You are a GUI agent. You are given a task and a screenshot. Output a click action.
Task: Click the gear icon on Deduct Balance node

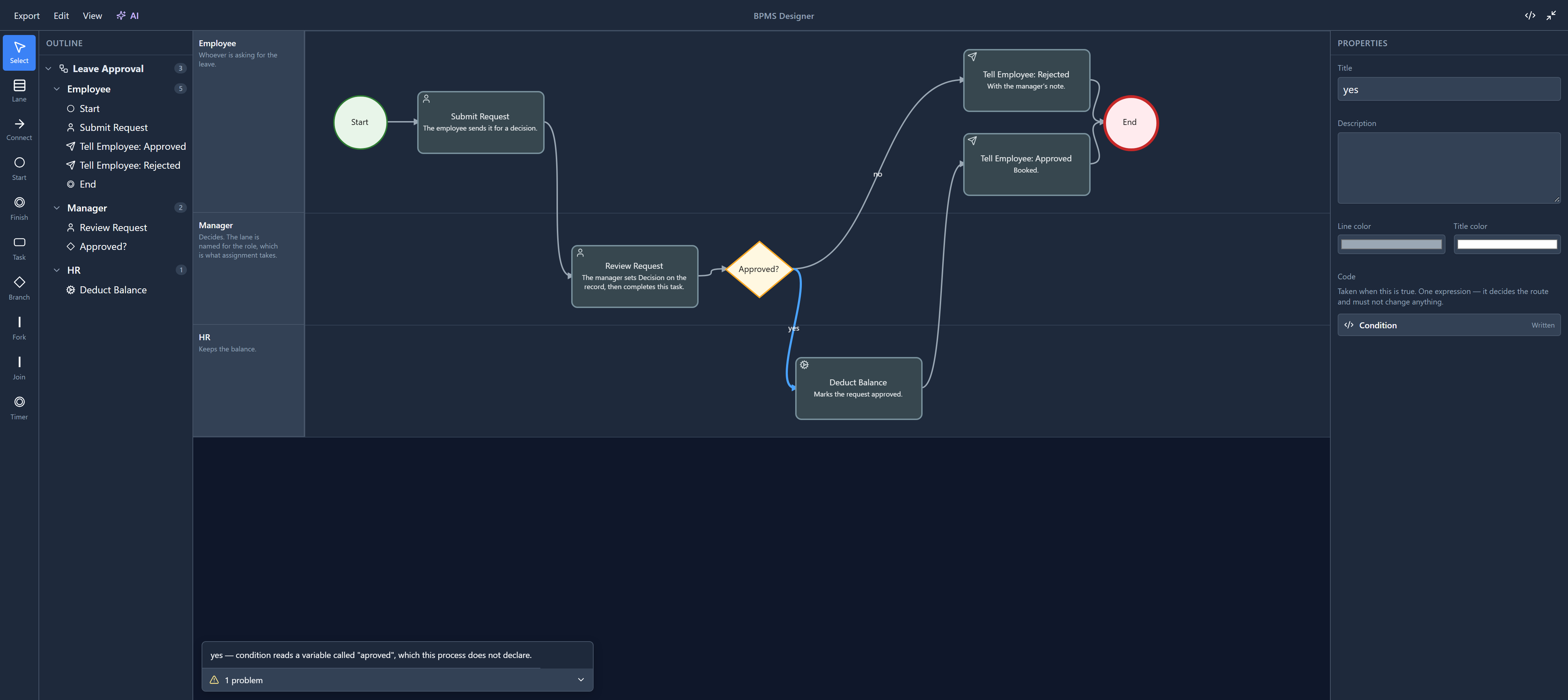(x=804, y=365)
